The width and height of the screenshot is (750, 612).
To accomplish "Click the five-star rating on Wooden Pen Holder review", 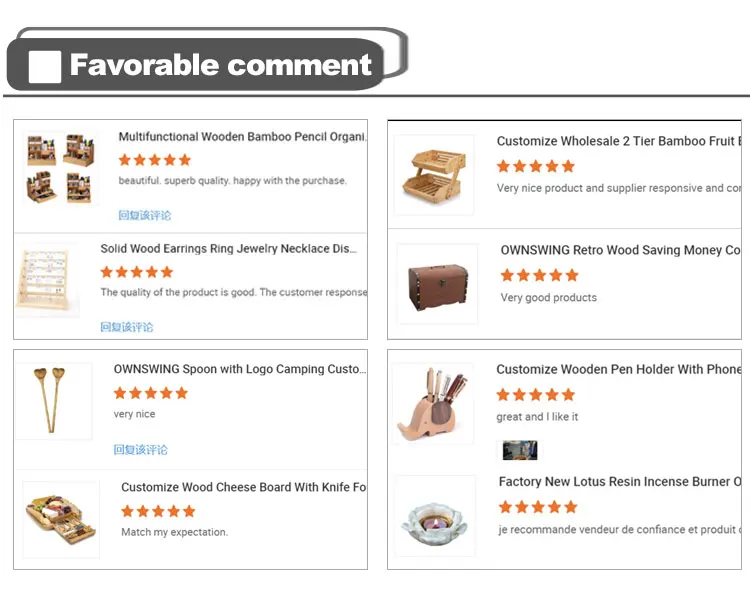I will [535, 395].
